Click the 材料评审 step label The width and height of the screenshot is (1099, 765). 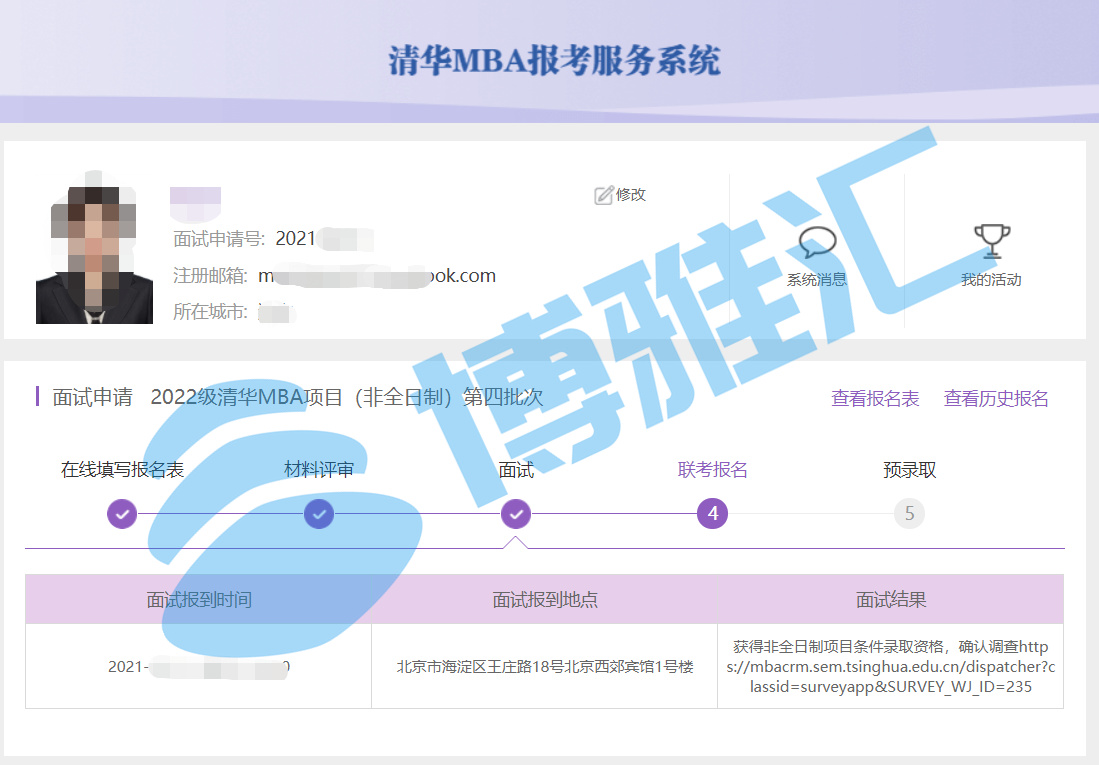(319, 470)
